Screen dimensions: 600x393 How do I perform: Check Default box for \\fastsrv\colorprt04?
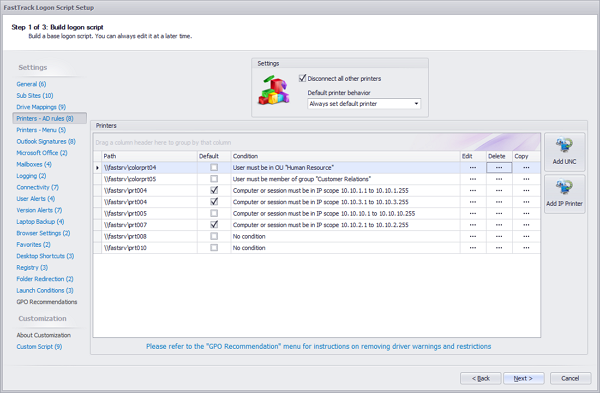coord(214,168)
